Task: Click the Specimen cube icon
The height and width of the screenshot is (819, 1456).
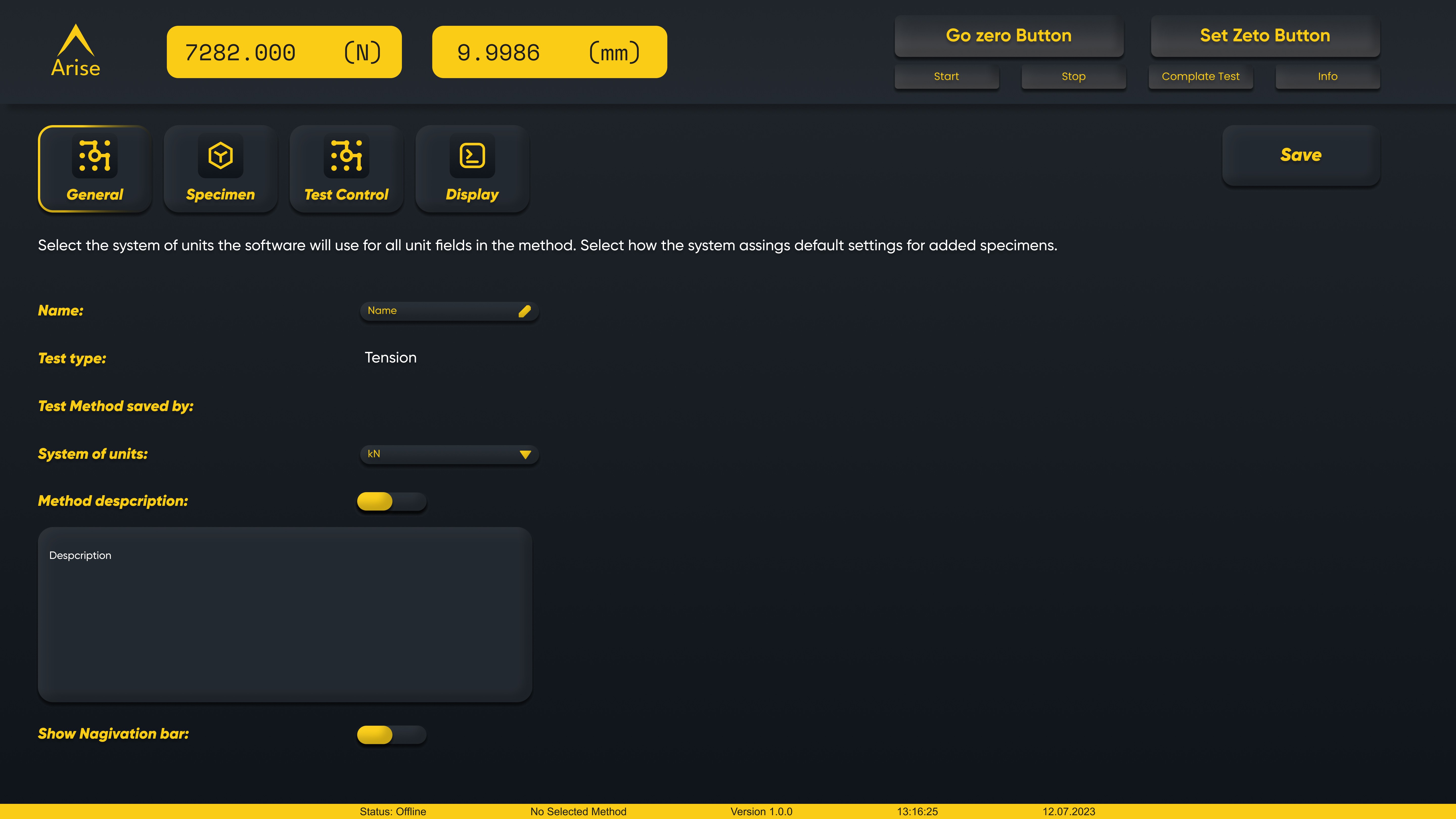Action: [220, 155]
